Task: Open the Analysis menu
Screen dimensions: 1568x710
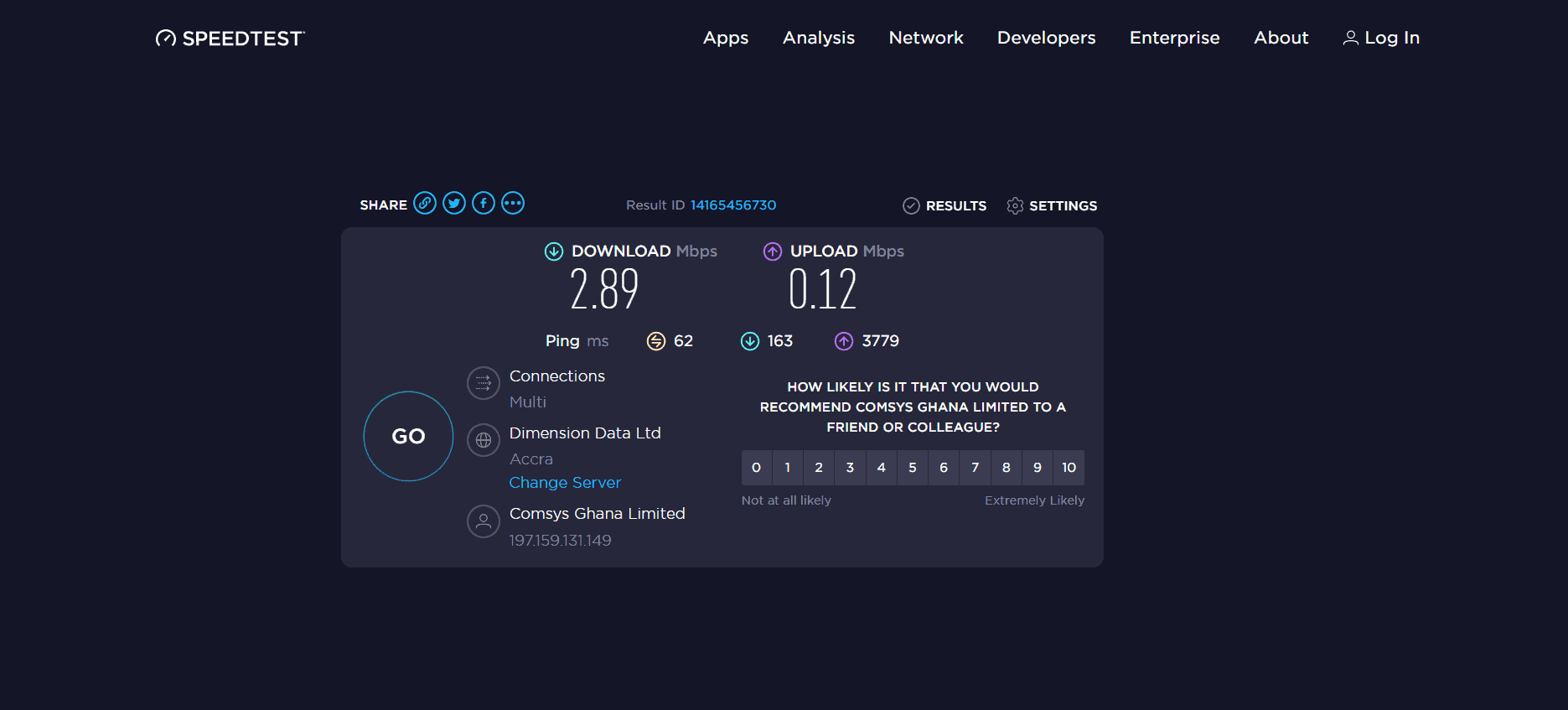Action: pyautogui.click(x=819, y=38)
